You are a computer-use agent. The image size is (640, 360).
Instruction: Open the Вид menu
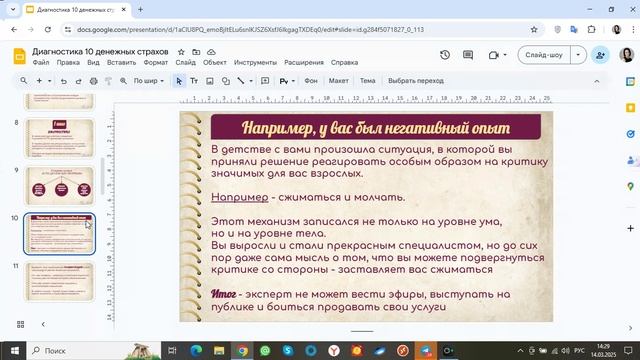93,62
